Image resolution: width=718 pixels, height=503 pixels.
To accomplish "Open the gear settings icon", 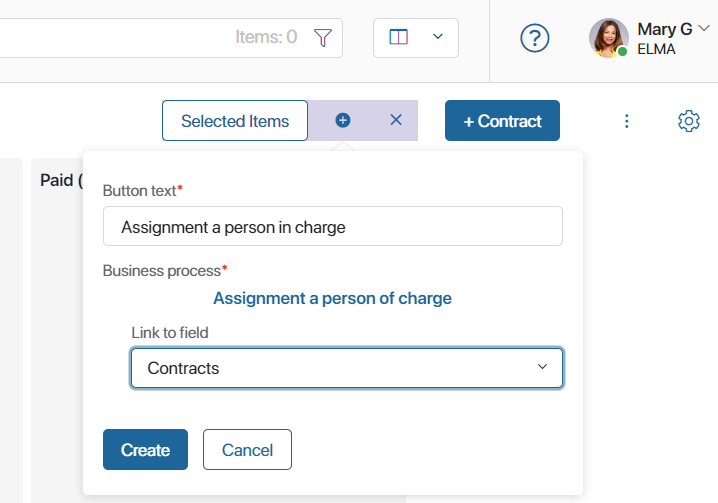I will pyautogui.click(x=689, y=121).
